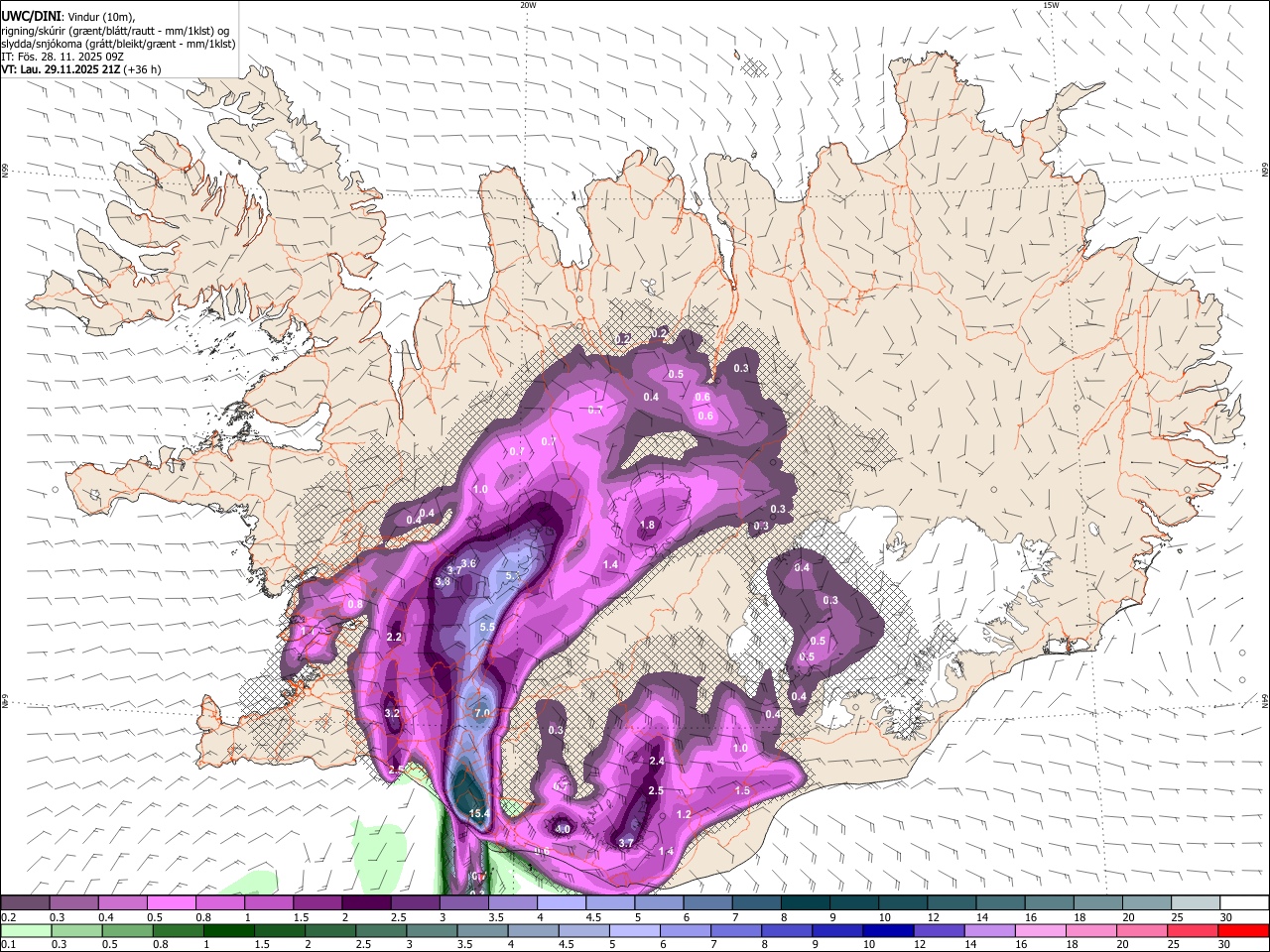This screenshot has width=1270, height=952.
Task: Pick the 14–16 light violet rain swatch
Action: click(989, 931)
